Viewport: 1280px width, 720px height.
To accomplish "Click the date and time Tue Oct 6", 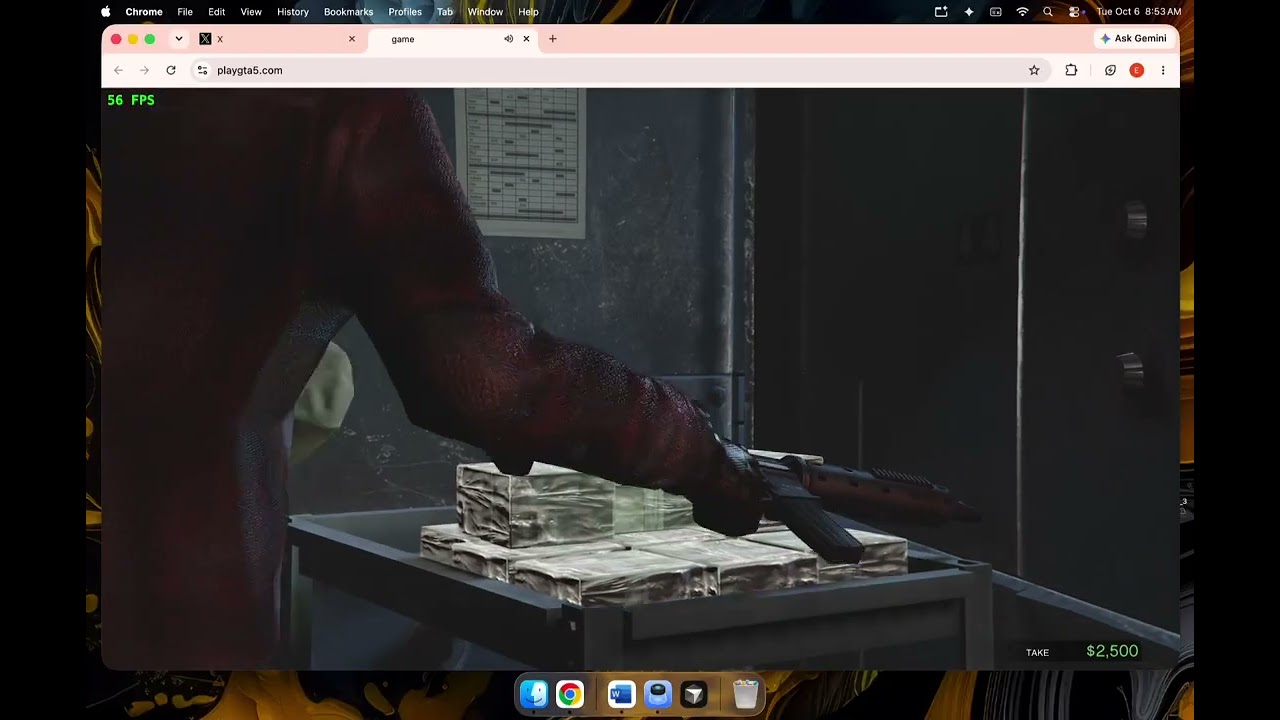I will coord(1139,12).
